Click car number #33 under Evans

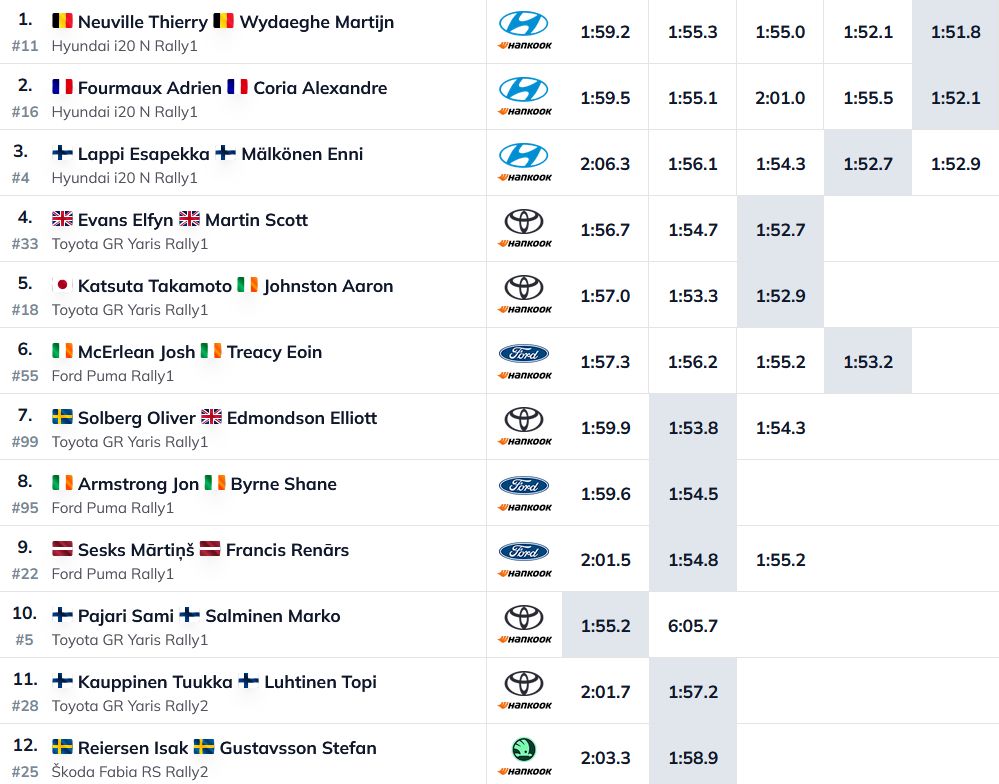pos(25,243)
